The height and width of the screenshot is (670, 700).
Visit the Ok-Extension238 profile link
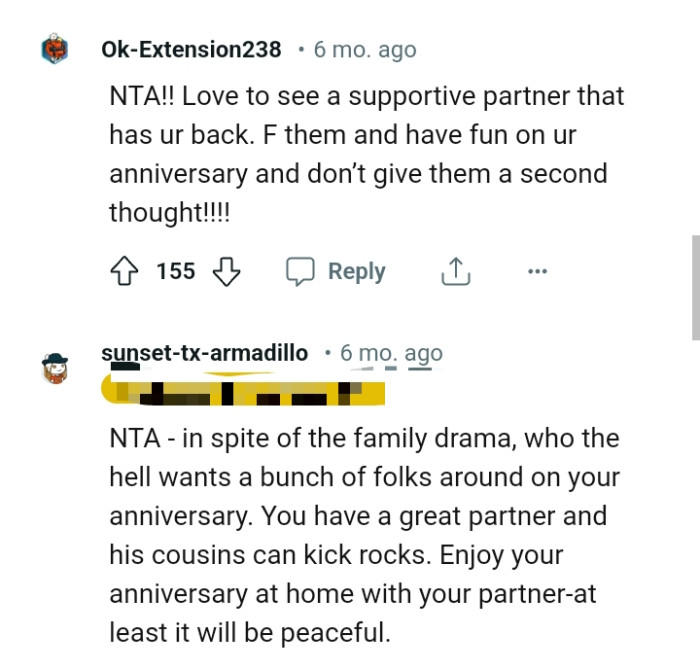191,49
